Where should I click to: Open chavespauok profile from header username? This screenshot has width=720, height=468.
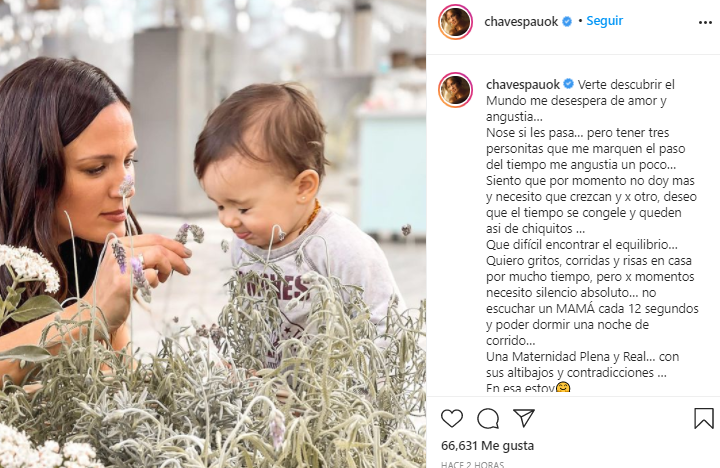[x=521, y=22]
